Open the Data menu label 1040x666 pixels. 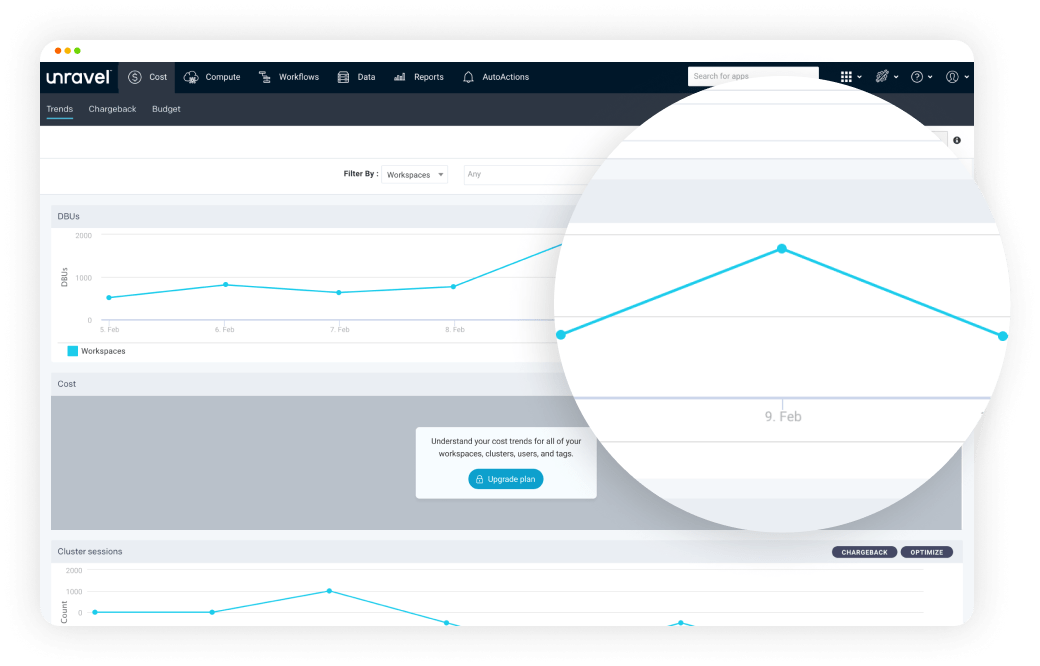[x=366, y=77]
